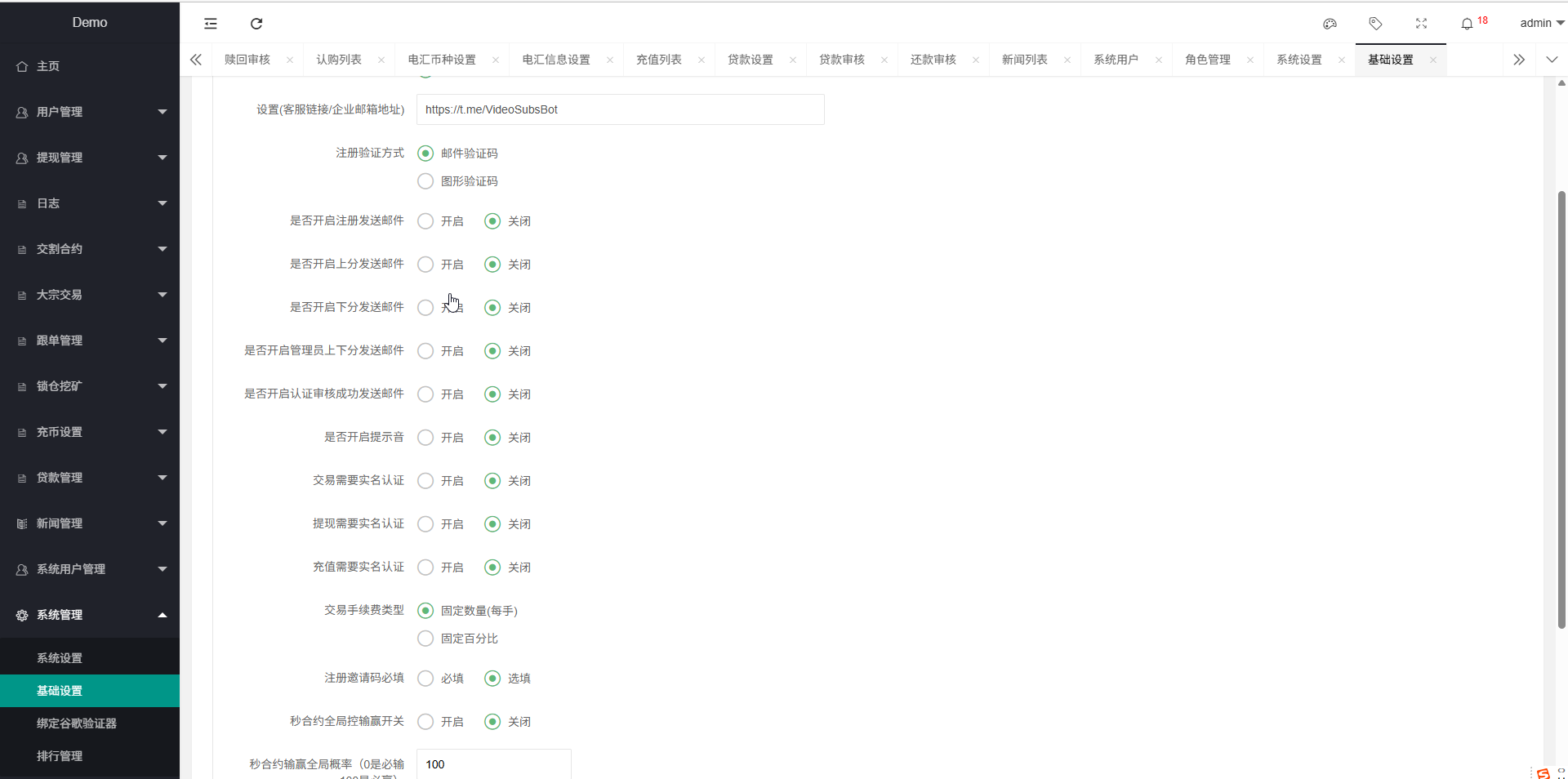The height and width of the screenshot is (779, 1568).
Task: Toggle fullscreen mode icon
Action: point(1421,24)
